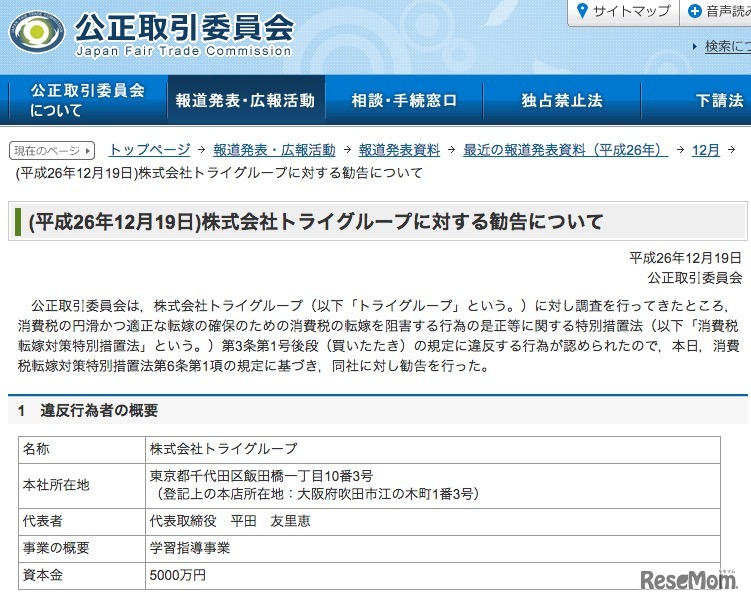Click the section heading 1 違反行為者の概要
The width and height of the screenshot is (751, 603).
tap(88, 410)
